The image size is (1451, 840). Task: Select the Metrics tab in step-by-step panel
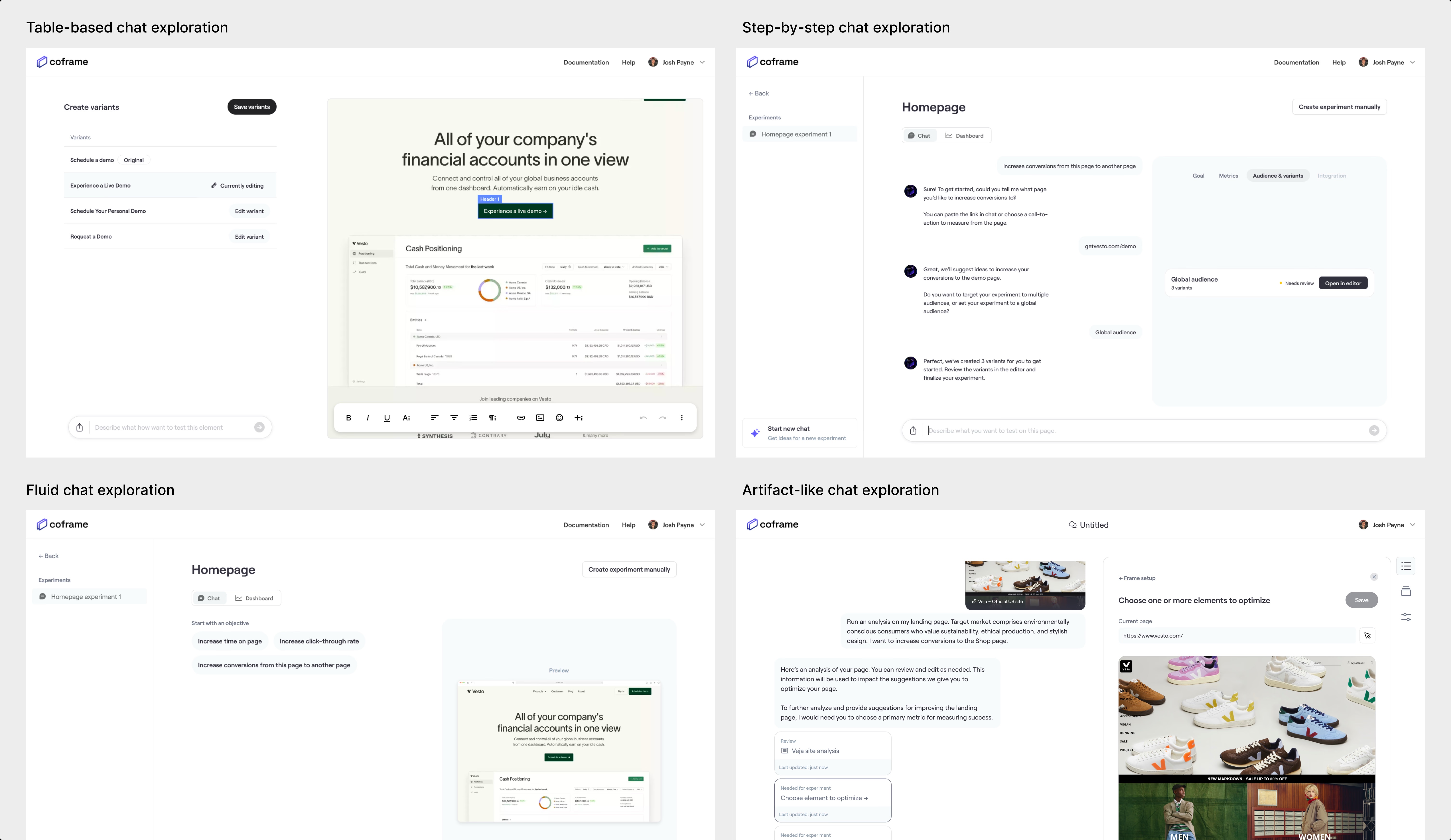(1228, 176)
